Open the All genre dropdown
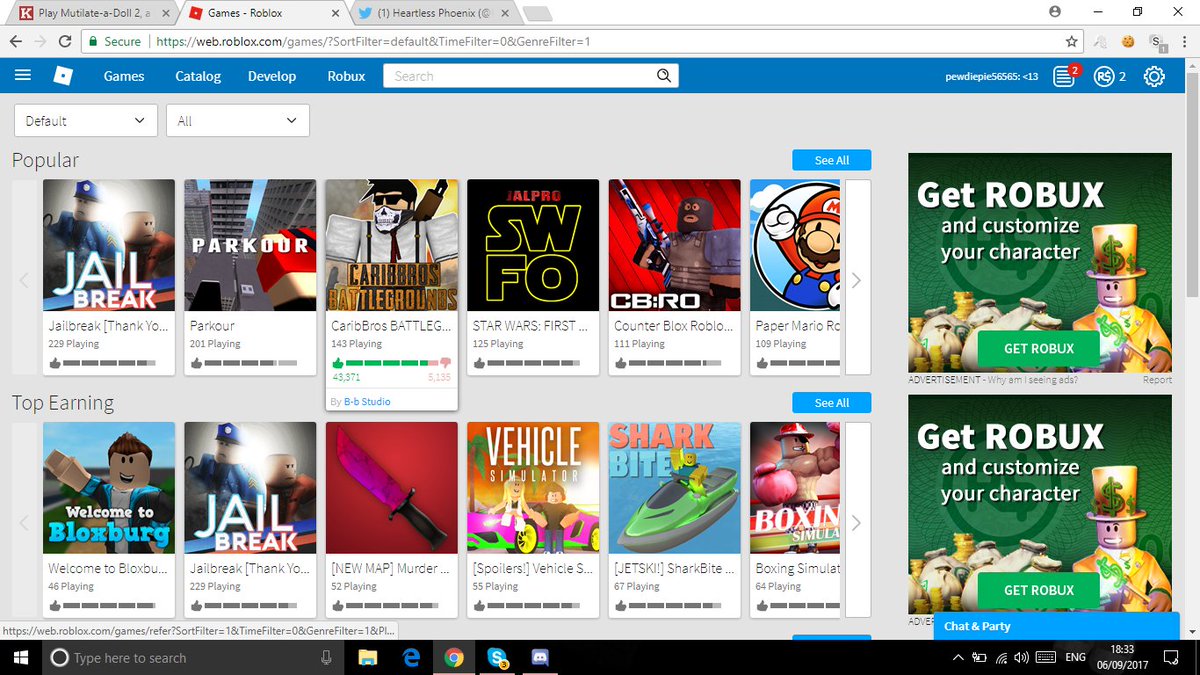Screen dimensions: 1200x675 (x=238, y=121)
